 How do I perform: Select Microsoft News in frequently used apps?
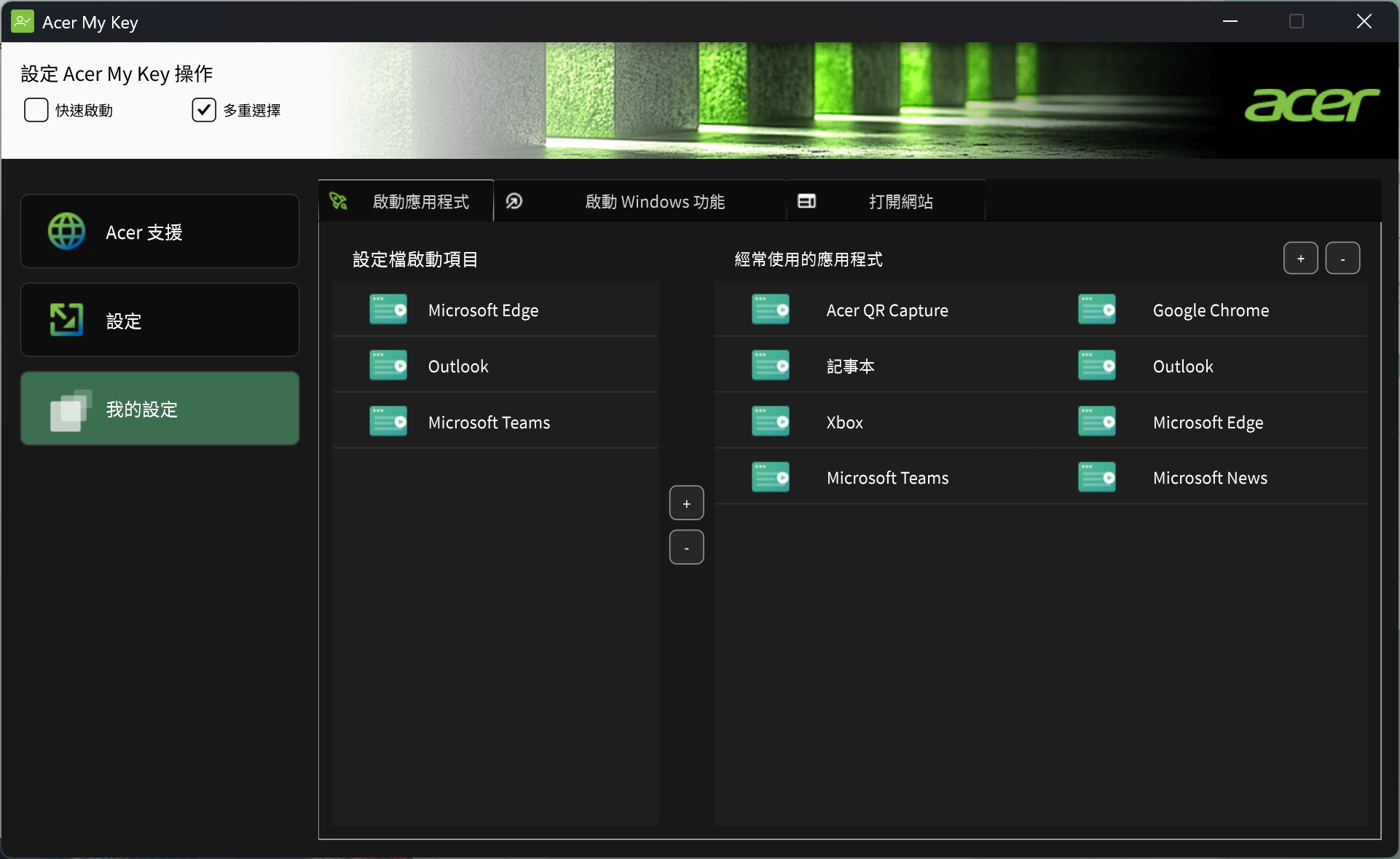1210,478
